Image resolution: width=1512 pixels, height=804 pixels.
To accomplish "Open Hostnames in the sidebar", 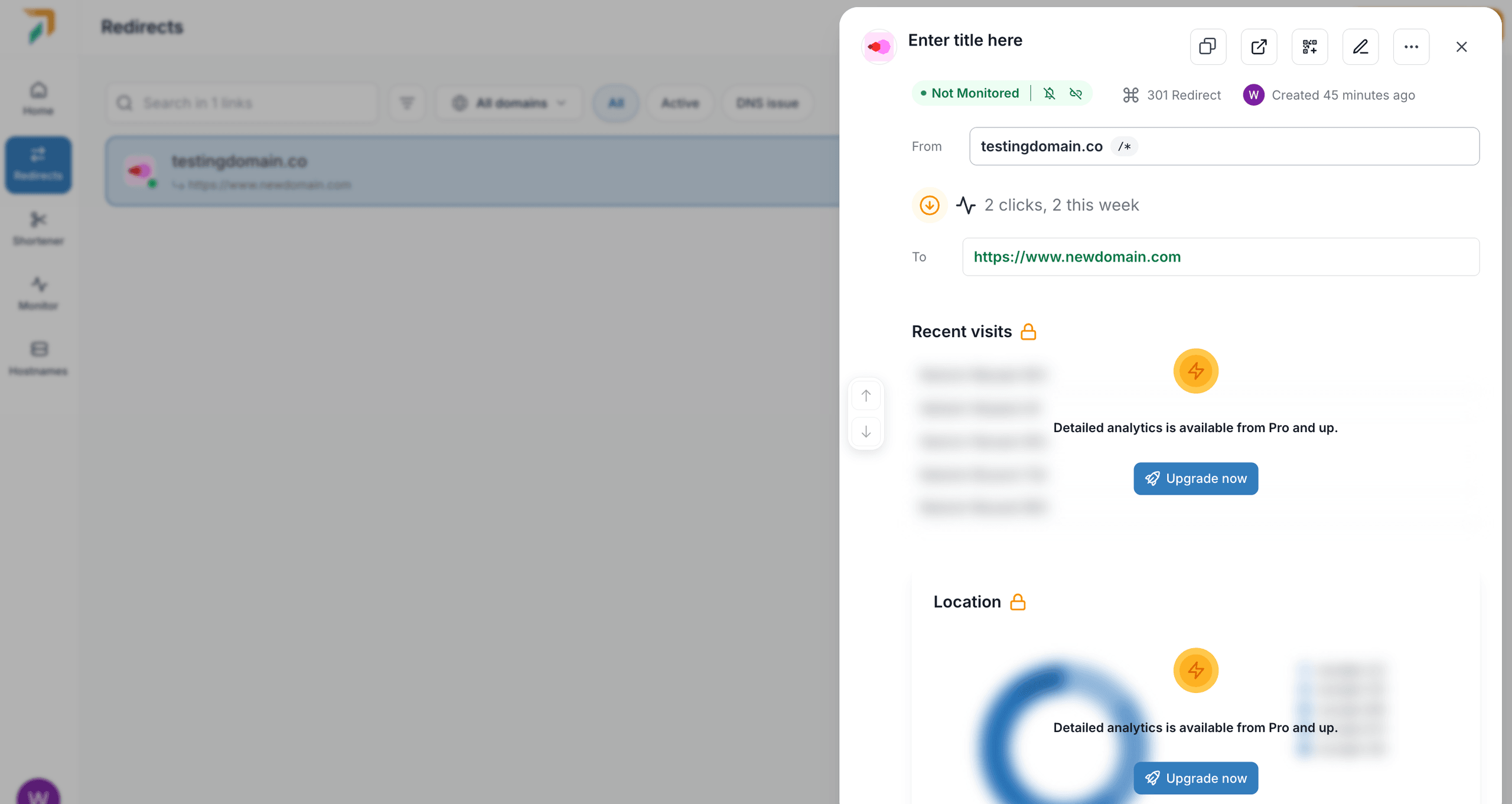I will coord(38,359).
